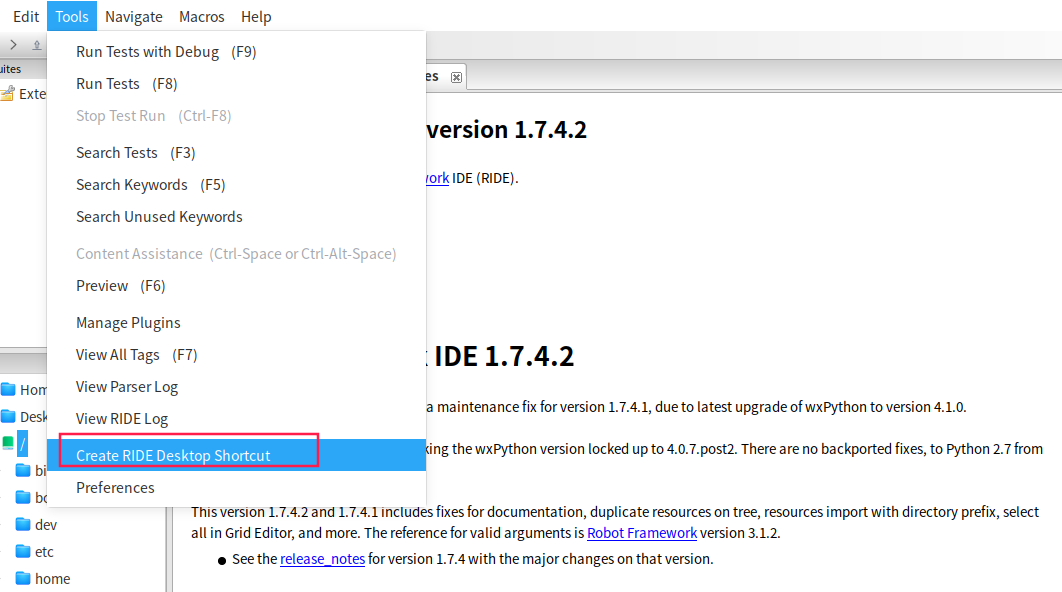Viewport: 1062px width, 592px height.
Task: Open View Parser Log
Action: (x=236, y=387)
